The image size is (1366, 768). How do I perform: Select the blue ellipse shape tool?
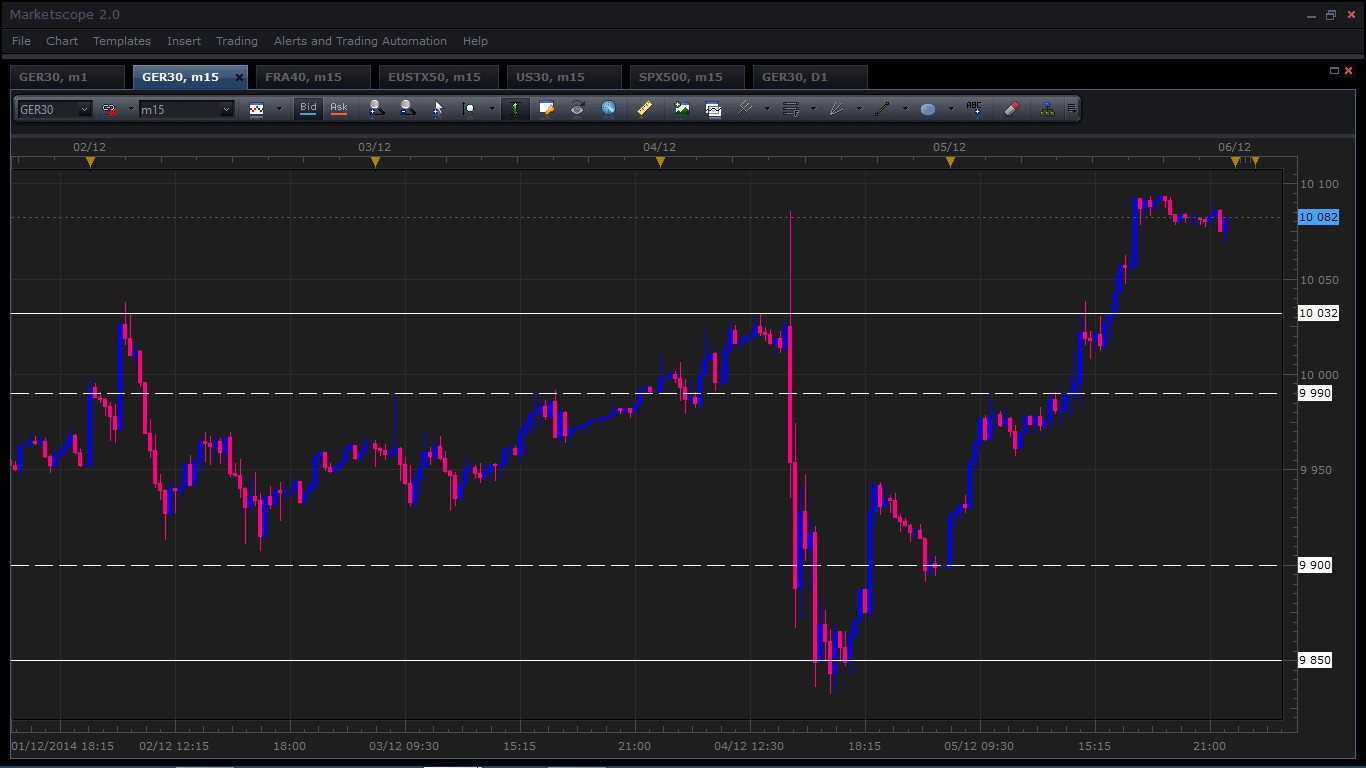click(928, 109)
